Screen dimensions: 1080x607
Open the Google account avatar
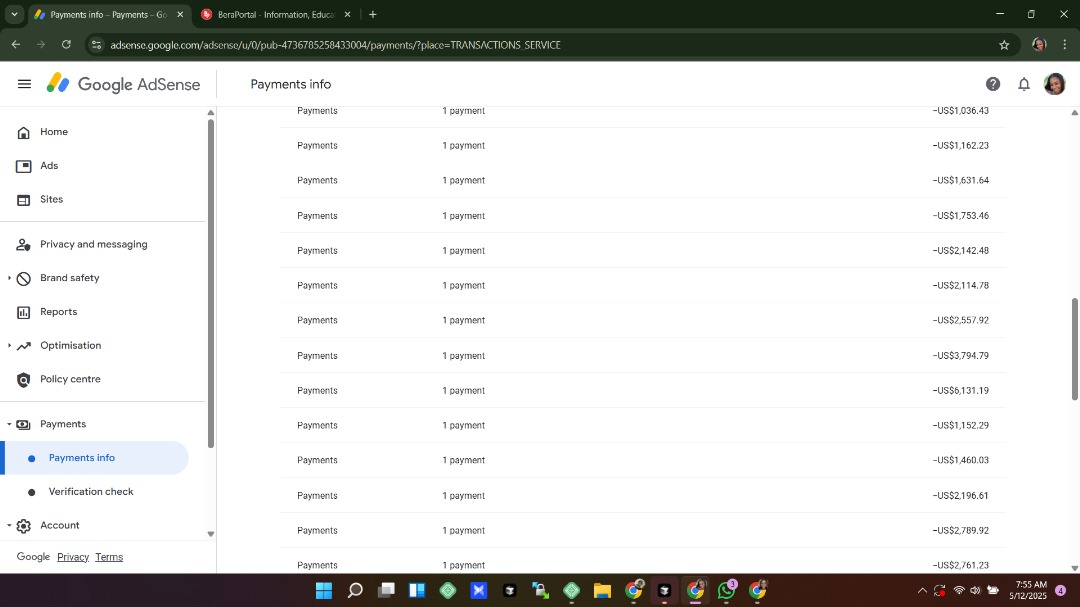click(1054, 84)
